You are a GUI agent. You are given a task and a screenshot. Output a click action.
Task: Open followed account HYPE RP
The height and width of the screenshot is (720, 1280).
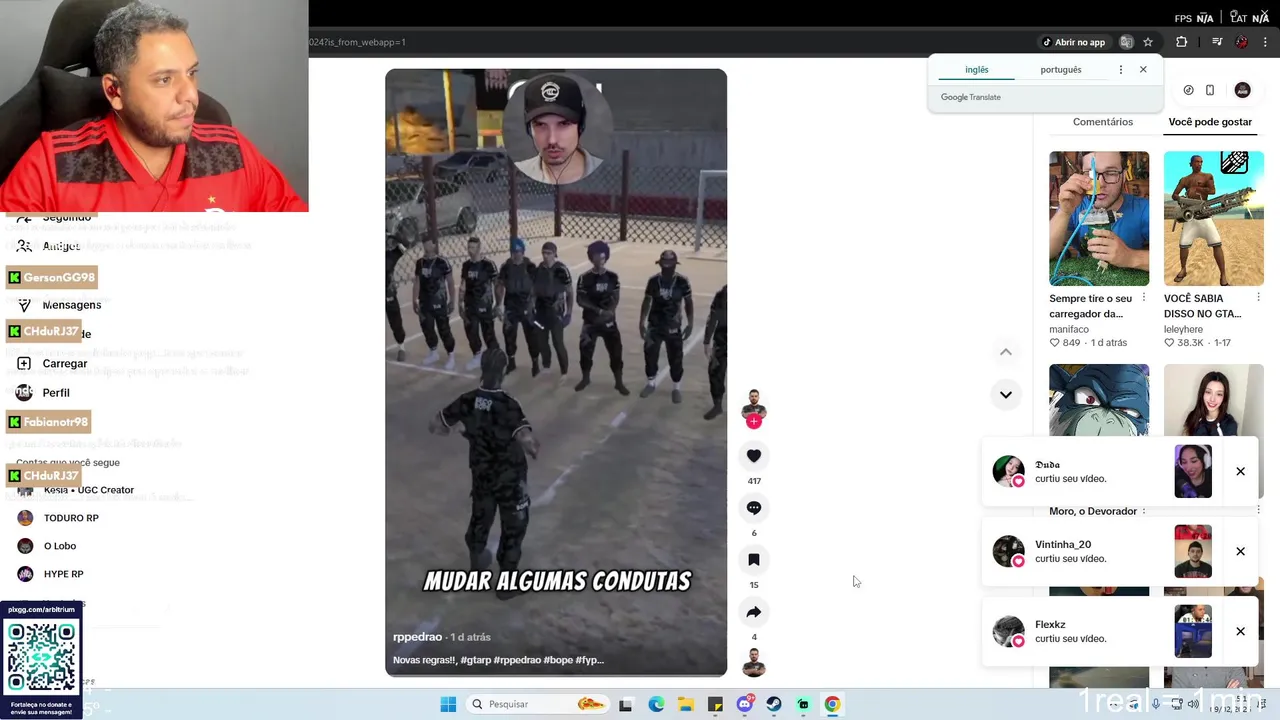tap(50, 574)
